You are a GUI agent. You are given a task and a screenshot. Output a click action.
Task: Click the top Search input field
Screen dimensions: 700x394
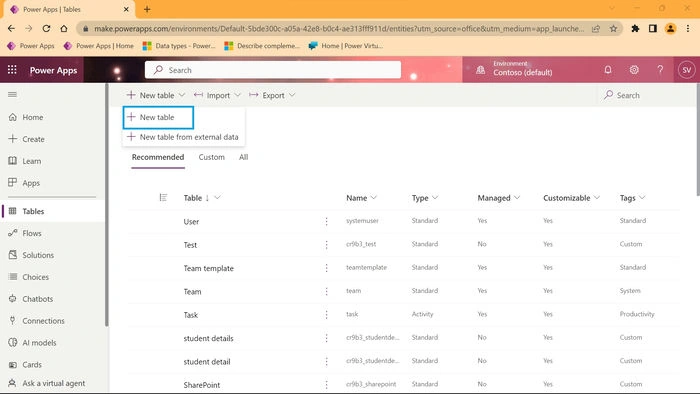point(273,70)
